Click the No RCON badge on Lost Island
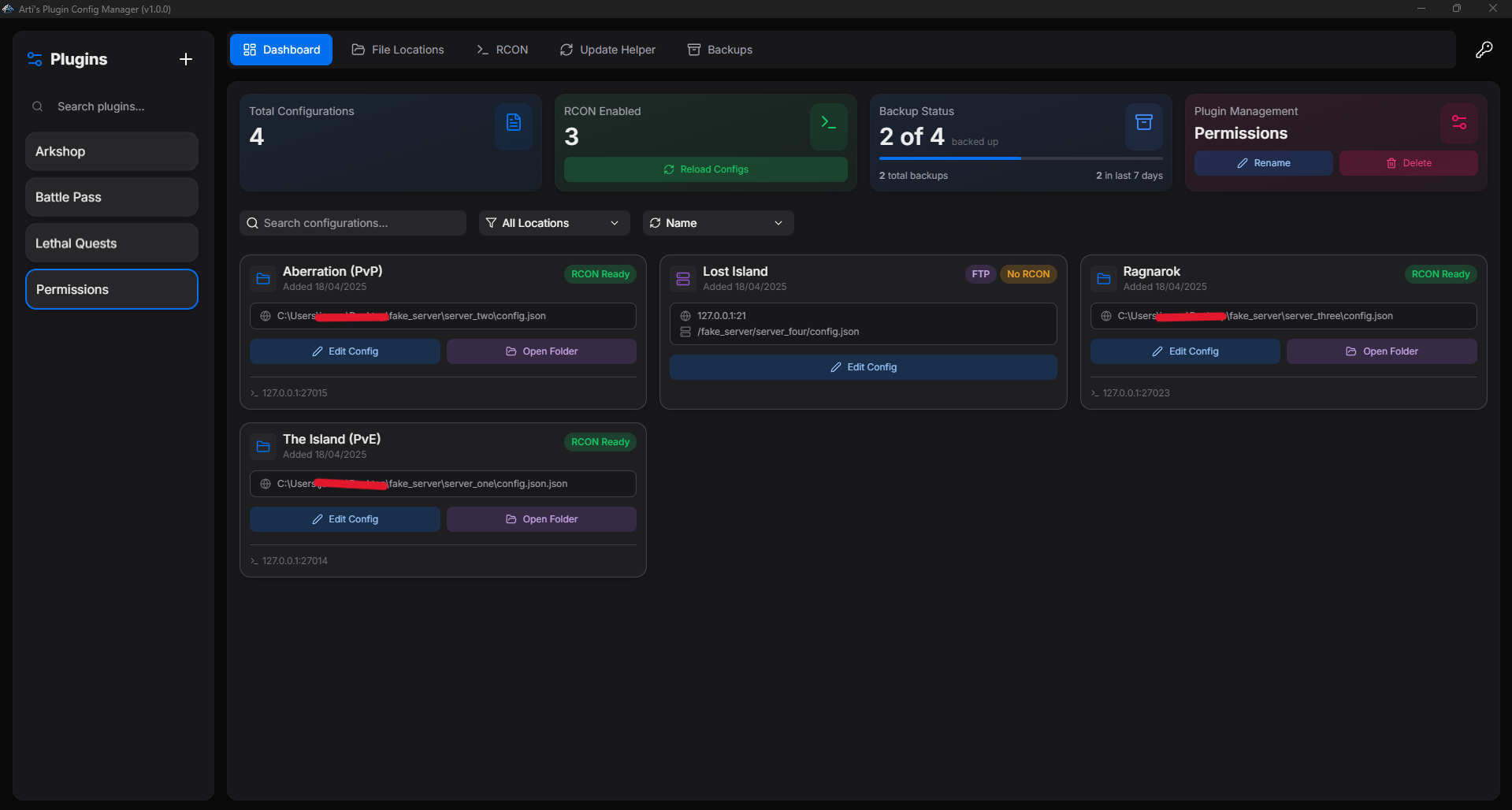This screenshot has width=1512, height=810. coord(1028,274)
